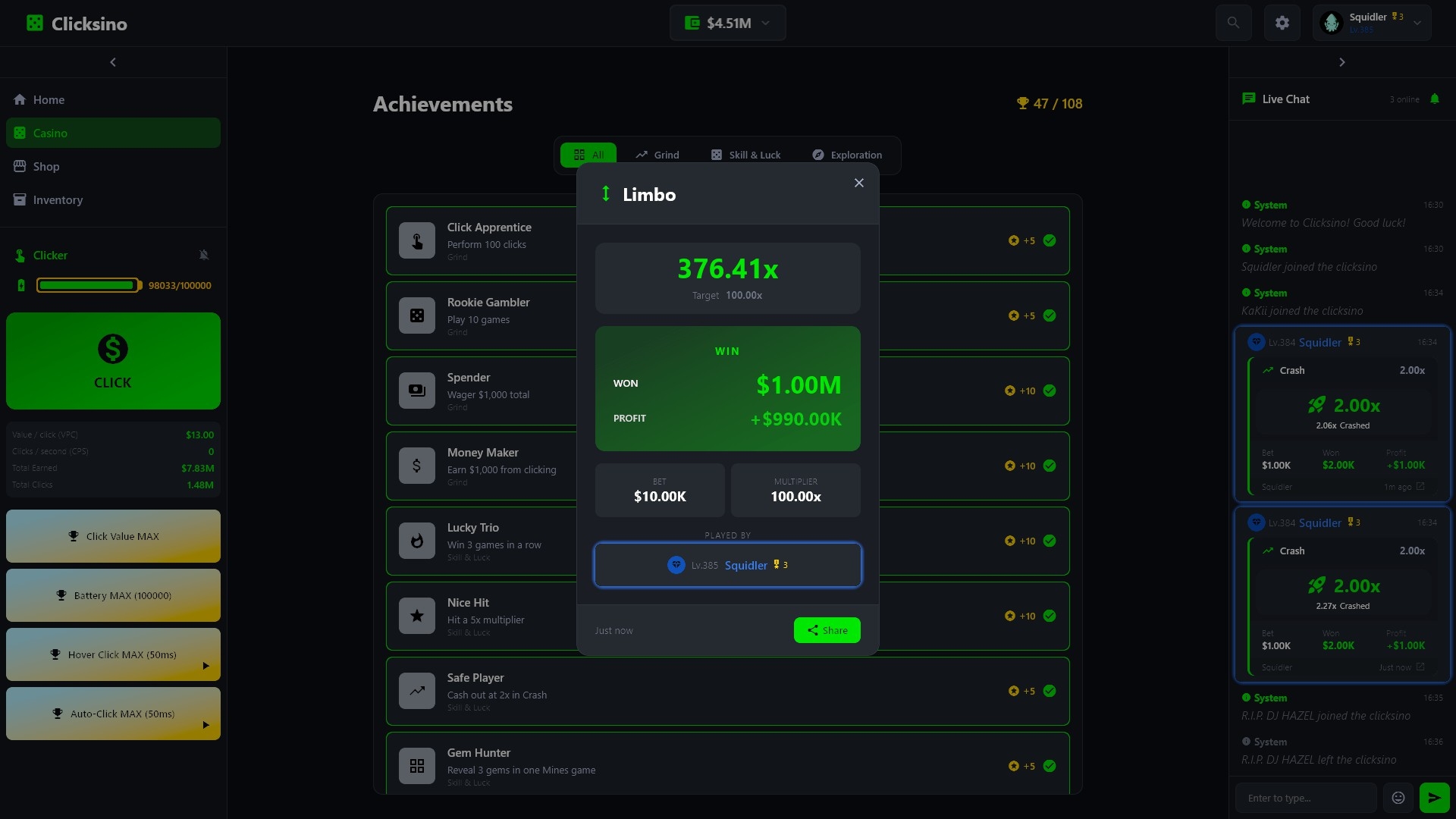
Task: Open the settings gear icon
Action: point(1282,23)
